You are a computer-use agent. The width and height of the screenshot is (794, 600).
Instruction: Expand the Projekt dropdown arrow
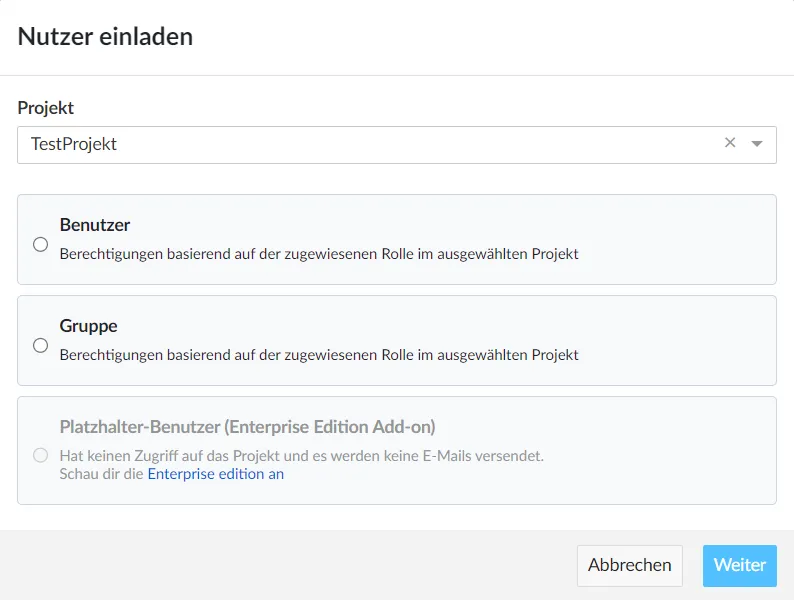[x=757, y=144]
